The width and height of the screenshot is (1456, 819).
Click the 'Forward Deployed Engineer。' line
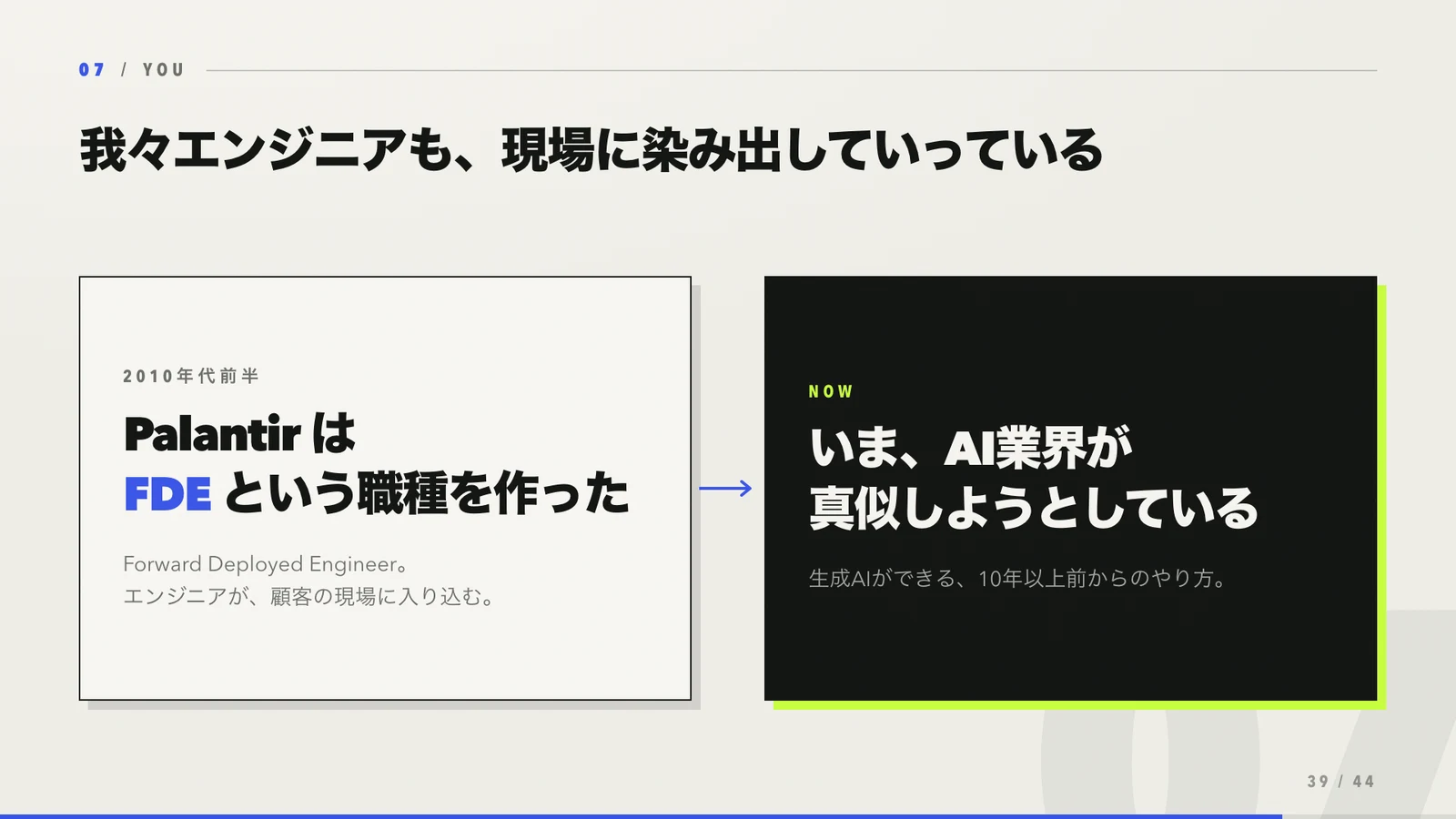(265, 564)
